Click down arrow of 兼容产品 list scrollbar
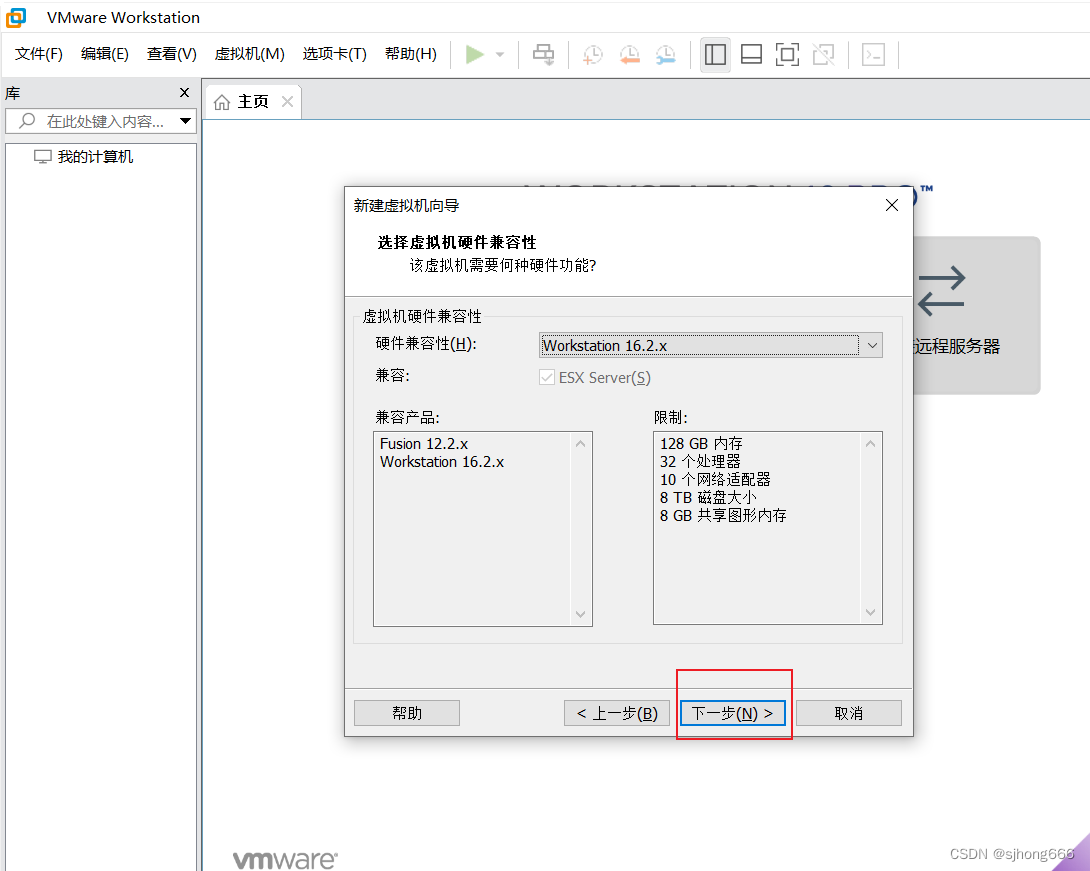Image resolution: width=1090 pixels, height=871 pixels. [x=580, y=614]
